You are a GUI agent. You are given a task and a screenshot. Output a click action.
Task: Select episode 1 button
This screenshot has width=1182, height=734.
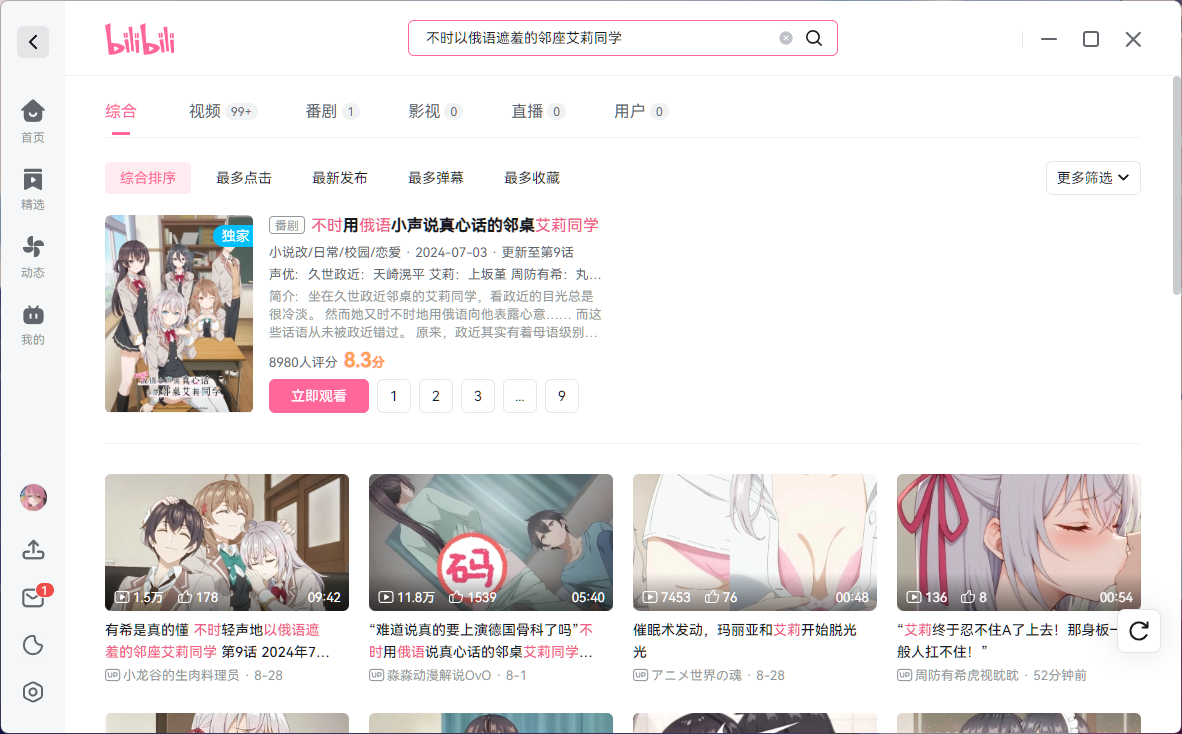tap(393, 396)
